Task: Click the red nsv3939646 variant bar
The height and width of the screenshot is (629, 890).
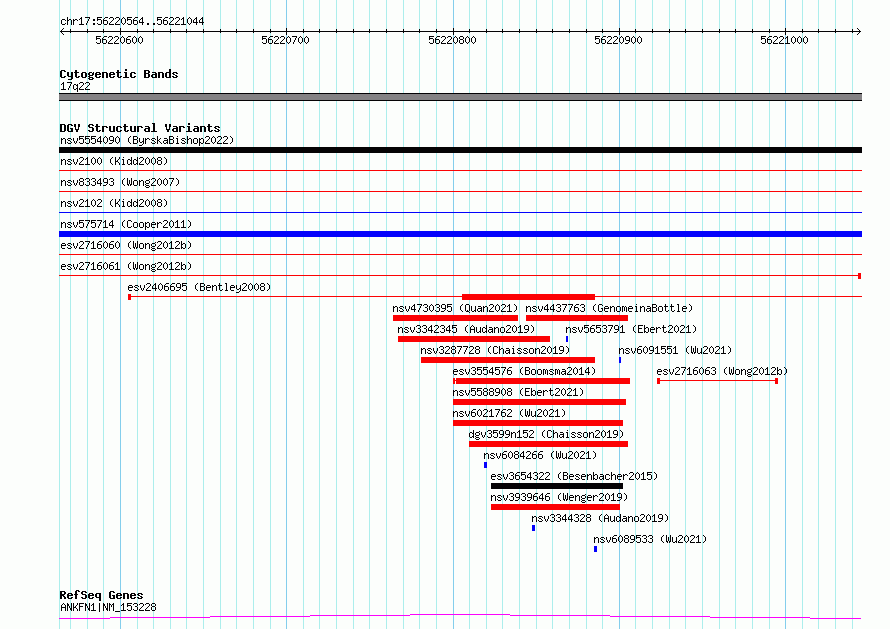Action: click(x=556, y=507)
